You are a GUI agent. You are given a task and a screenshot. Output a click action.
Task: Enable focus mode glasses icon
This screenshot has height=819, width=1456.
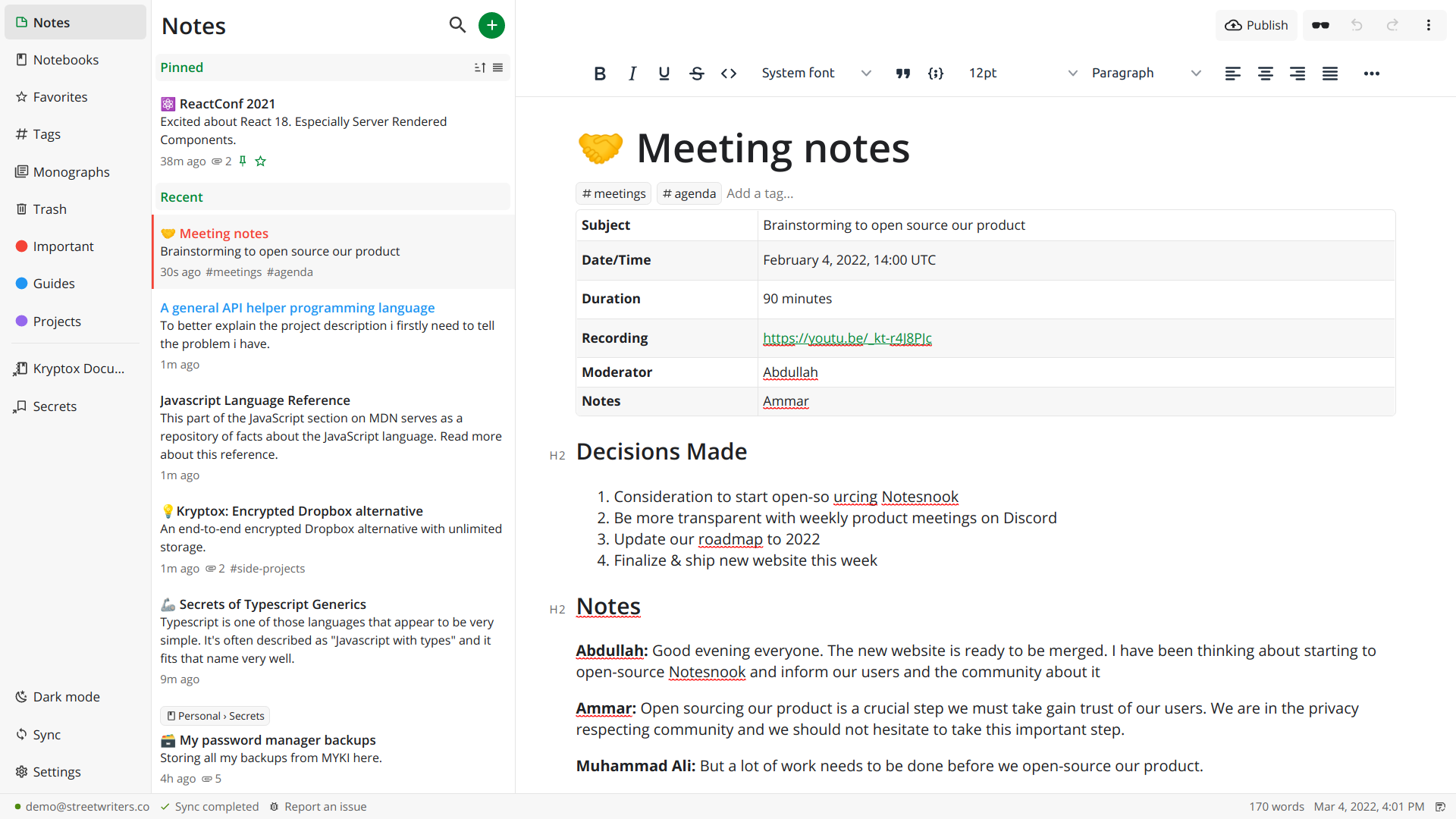pos(1320,25)
